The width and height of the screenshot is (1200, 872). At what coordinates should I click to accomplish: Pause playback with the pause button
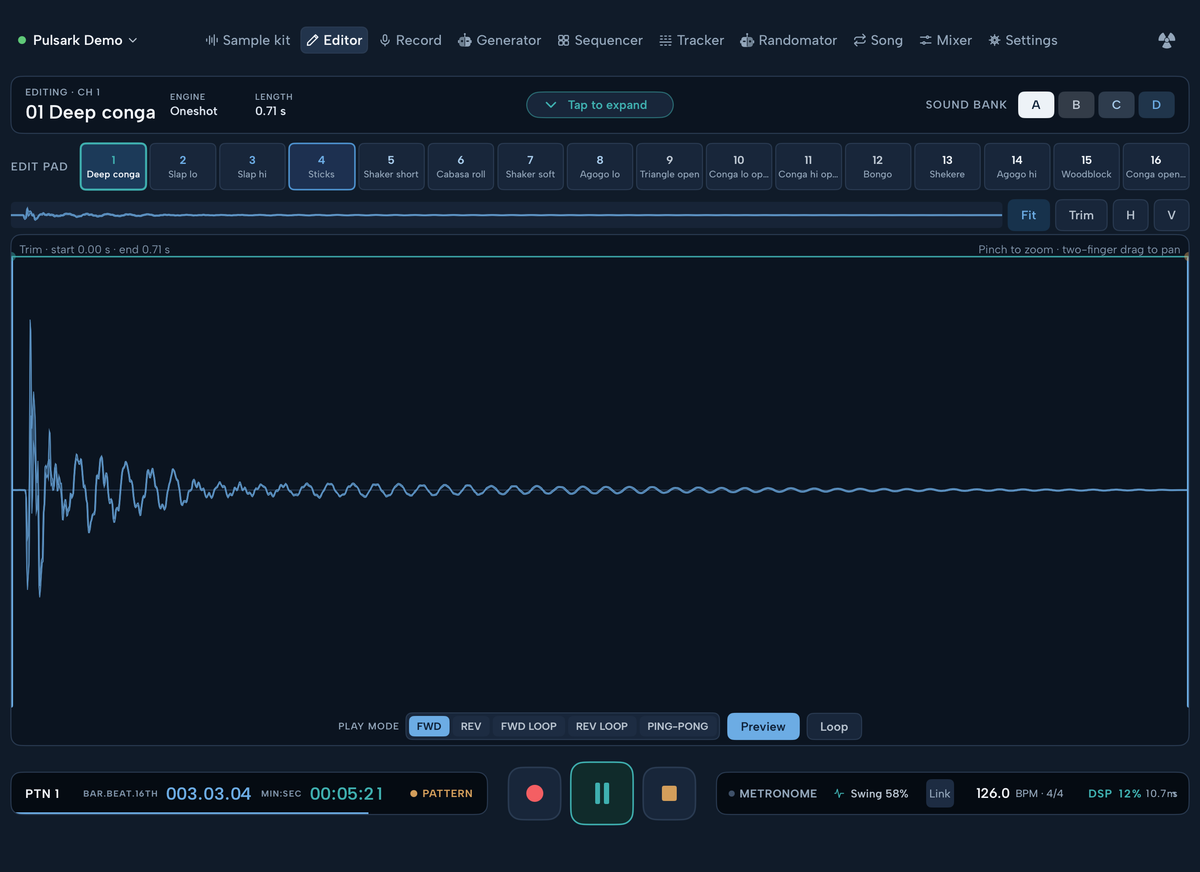(x=602, y=793)
